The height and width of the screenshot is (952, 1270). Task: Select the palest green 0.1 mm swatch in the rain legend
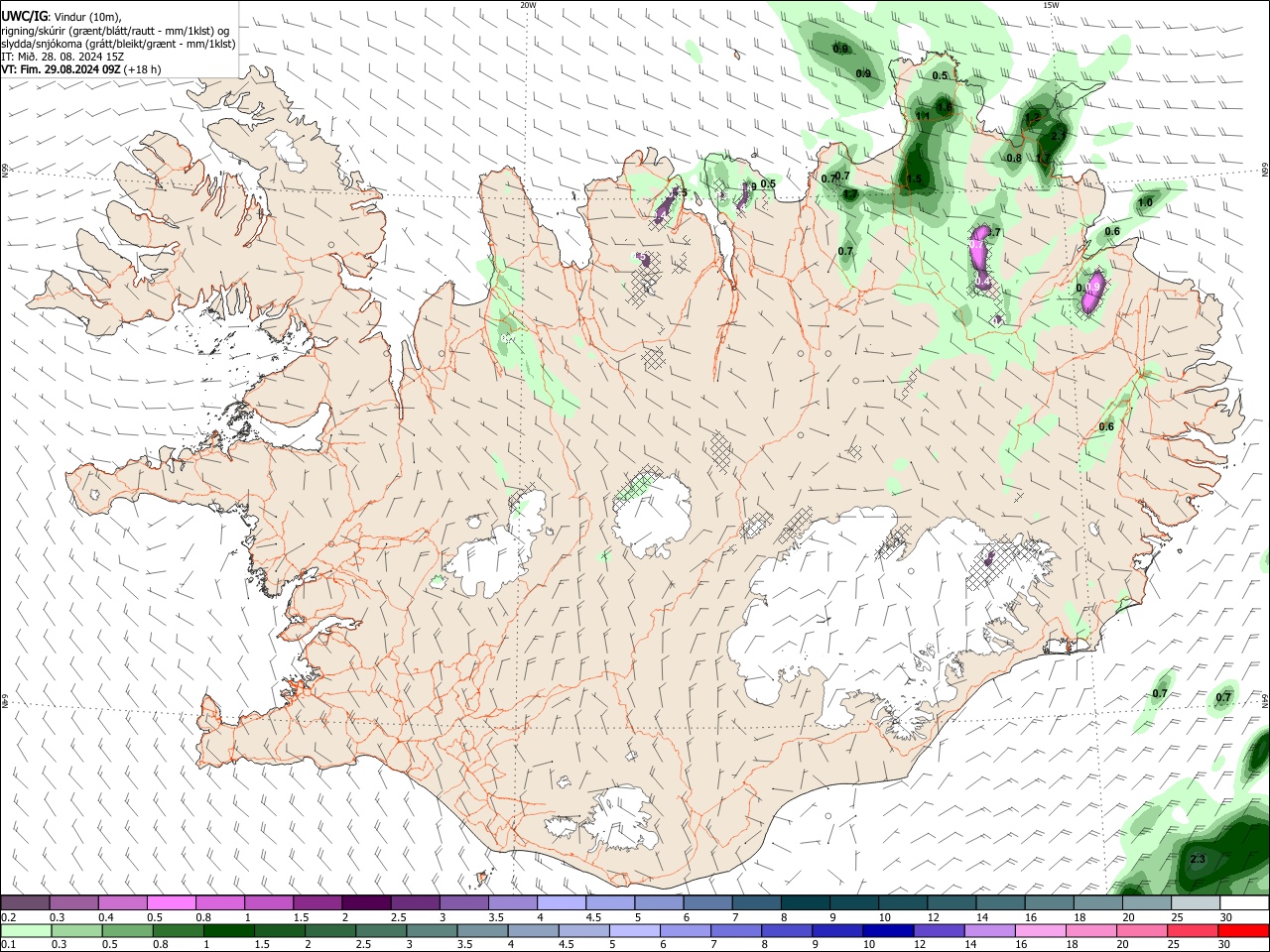pyautogui.click(x=26, y=930)
